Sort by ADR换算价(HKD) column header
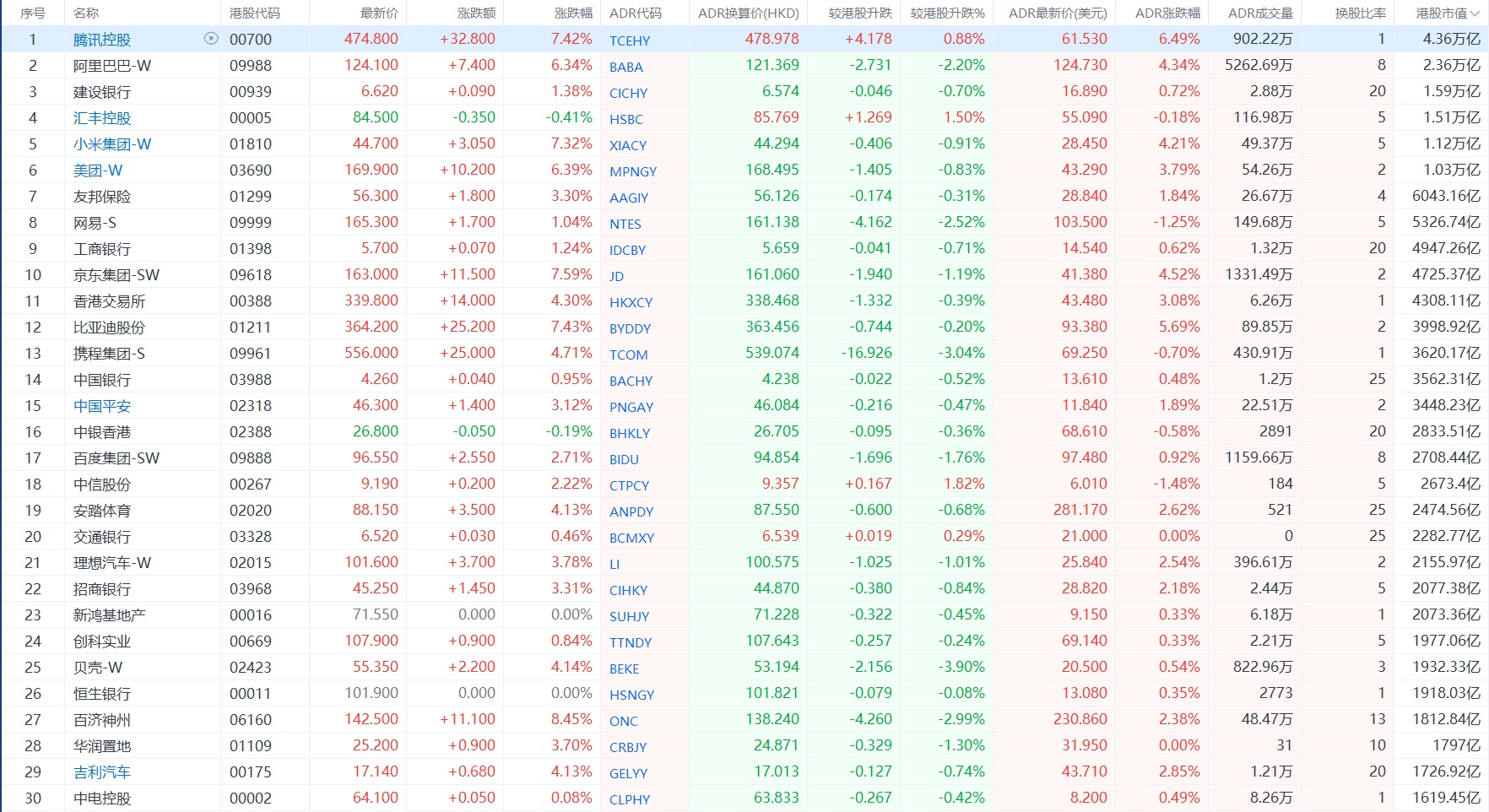Image resolution: width=1489 pixels, height=812 pixels. coord(748,14)
